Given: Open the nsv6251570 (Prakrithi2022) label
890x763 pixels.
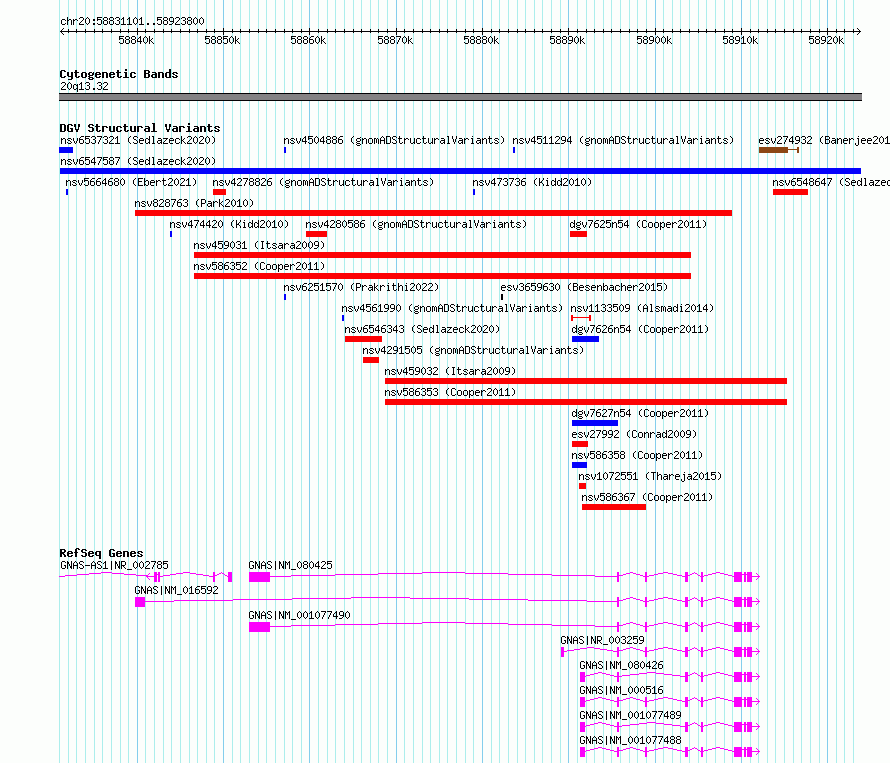Looking at the screenshot, I should (361, 287).
